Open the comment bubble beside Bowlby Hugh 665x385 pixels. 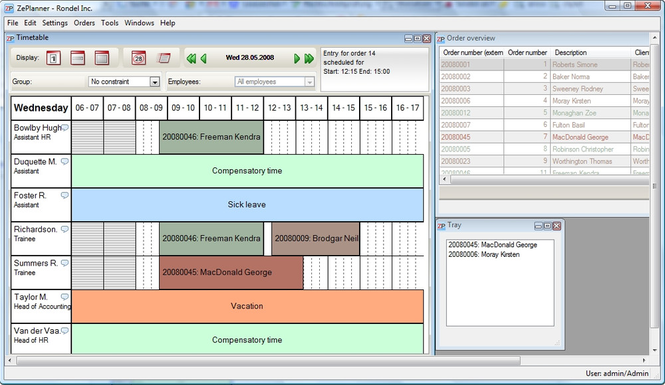pos(65,128)
